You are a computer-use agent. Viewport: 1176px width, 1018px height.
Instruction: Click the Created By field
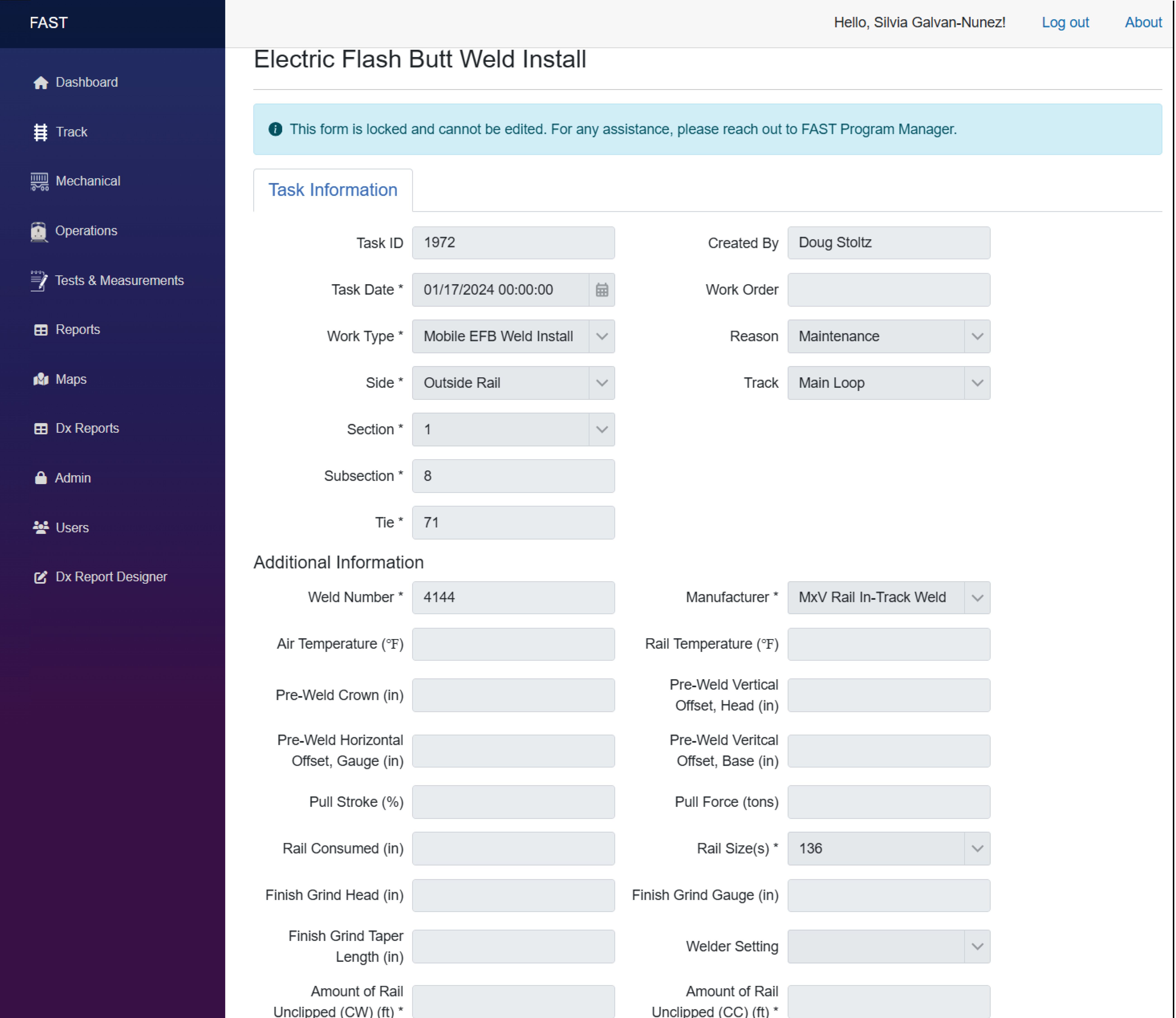[x=889, y=243]
